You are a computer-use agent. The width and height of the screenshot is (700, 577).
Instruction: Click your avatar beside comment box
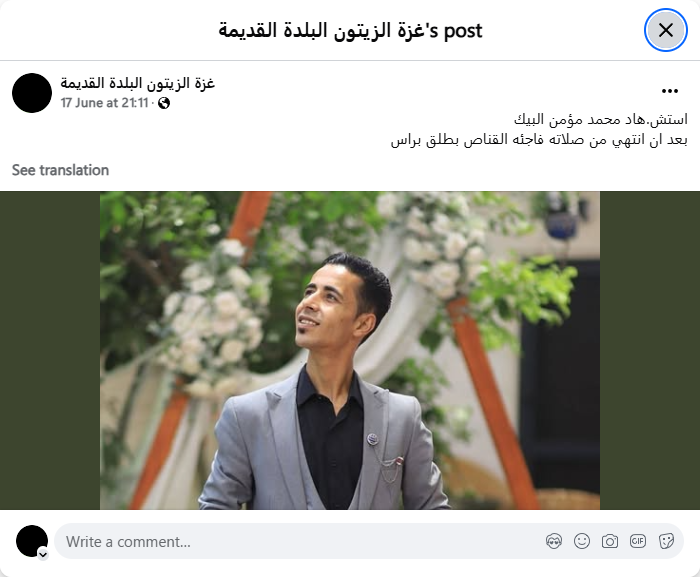point(32,541)
